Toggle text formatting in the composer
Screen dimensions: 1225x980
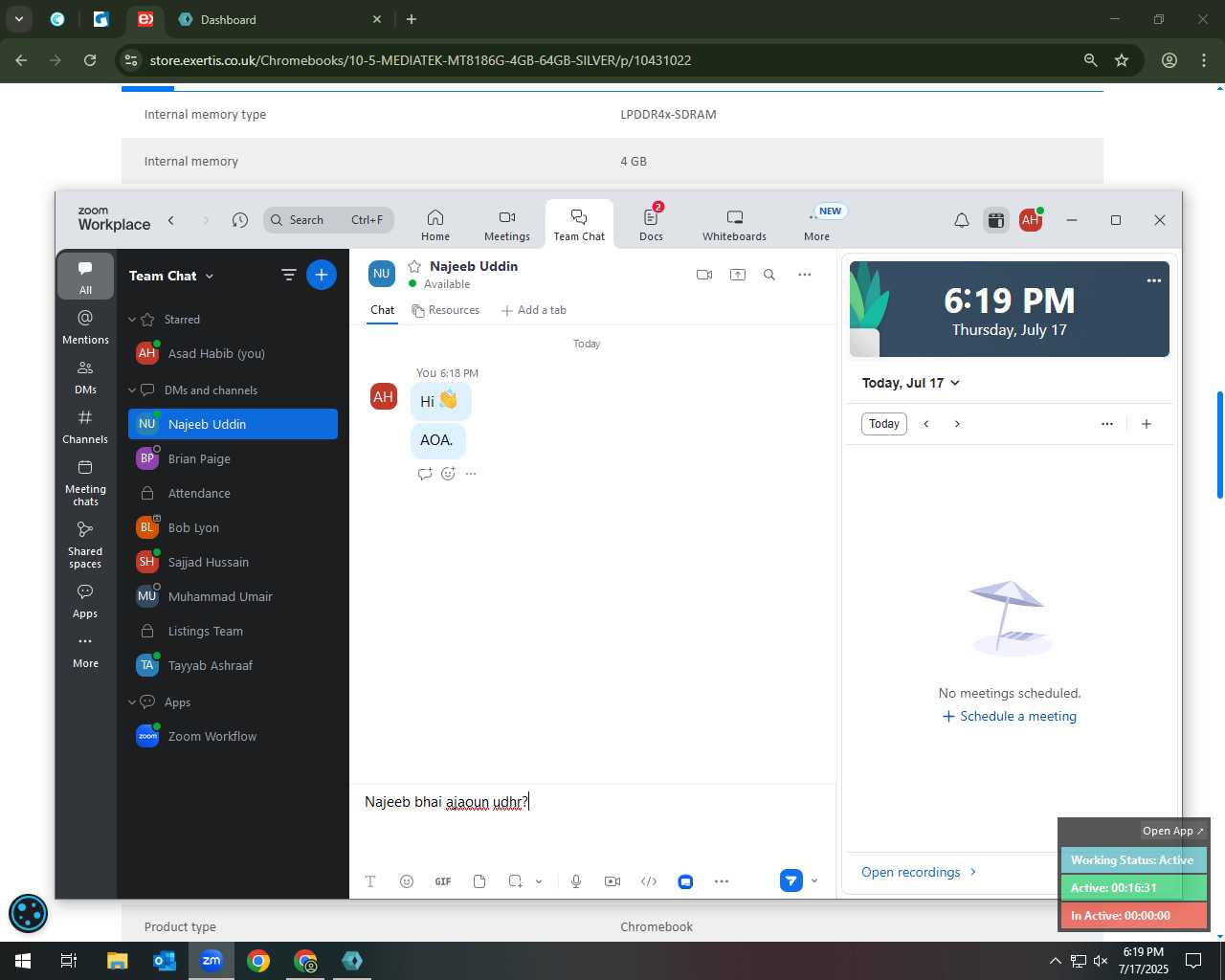[x=370, y=881]
